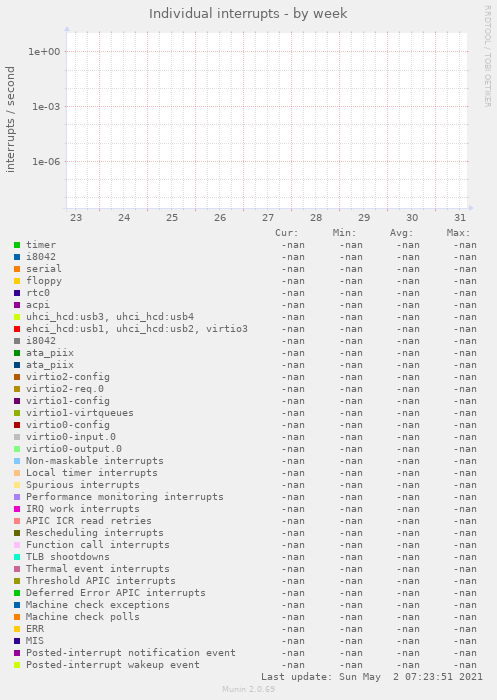Image resolution: width=497 pixels, height=700 pixels.
Task: Select the Machine check polls label
Action: [x=83, y=617]
